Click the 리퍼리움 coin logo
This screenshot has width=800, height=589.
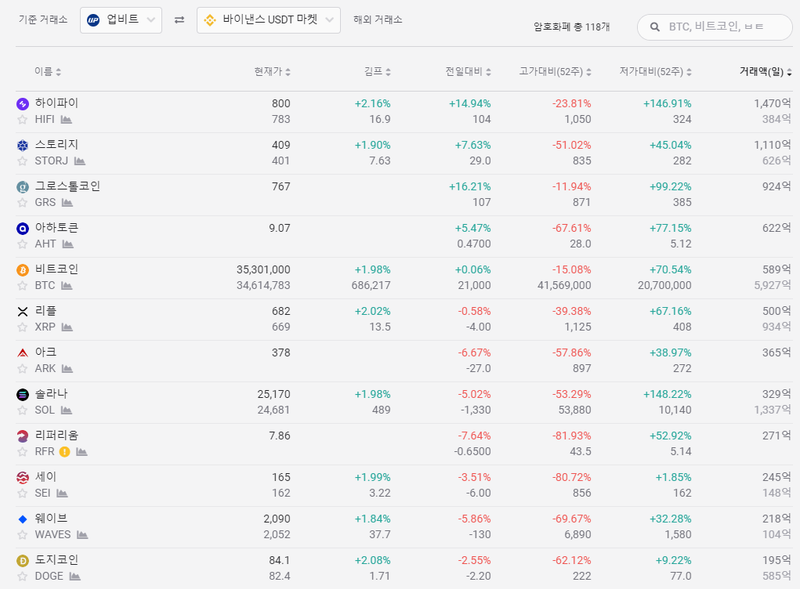pos(22,436)
